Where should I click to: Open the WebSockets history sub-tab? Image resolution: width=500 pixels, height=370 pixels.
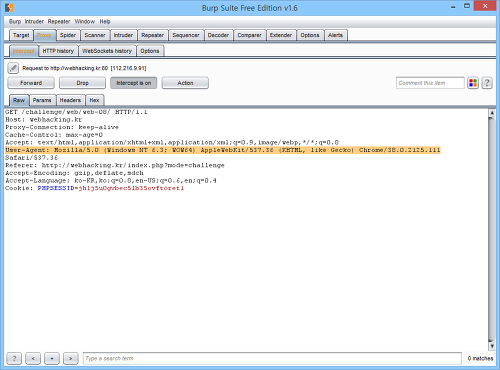click(x=107, y=51)
